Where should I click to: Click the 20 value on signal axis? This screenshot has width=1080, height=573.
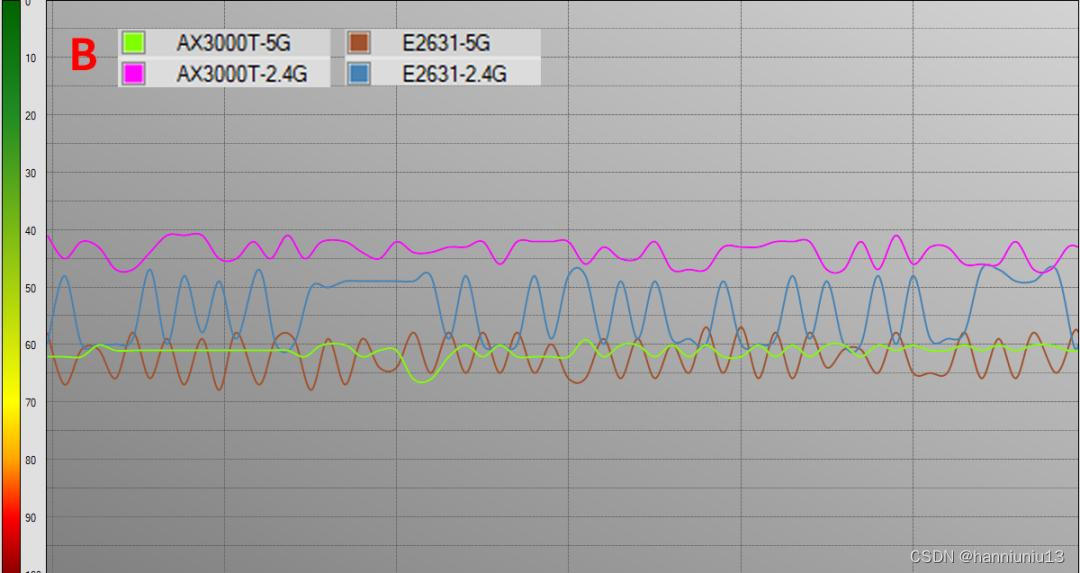[30, 116]
